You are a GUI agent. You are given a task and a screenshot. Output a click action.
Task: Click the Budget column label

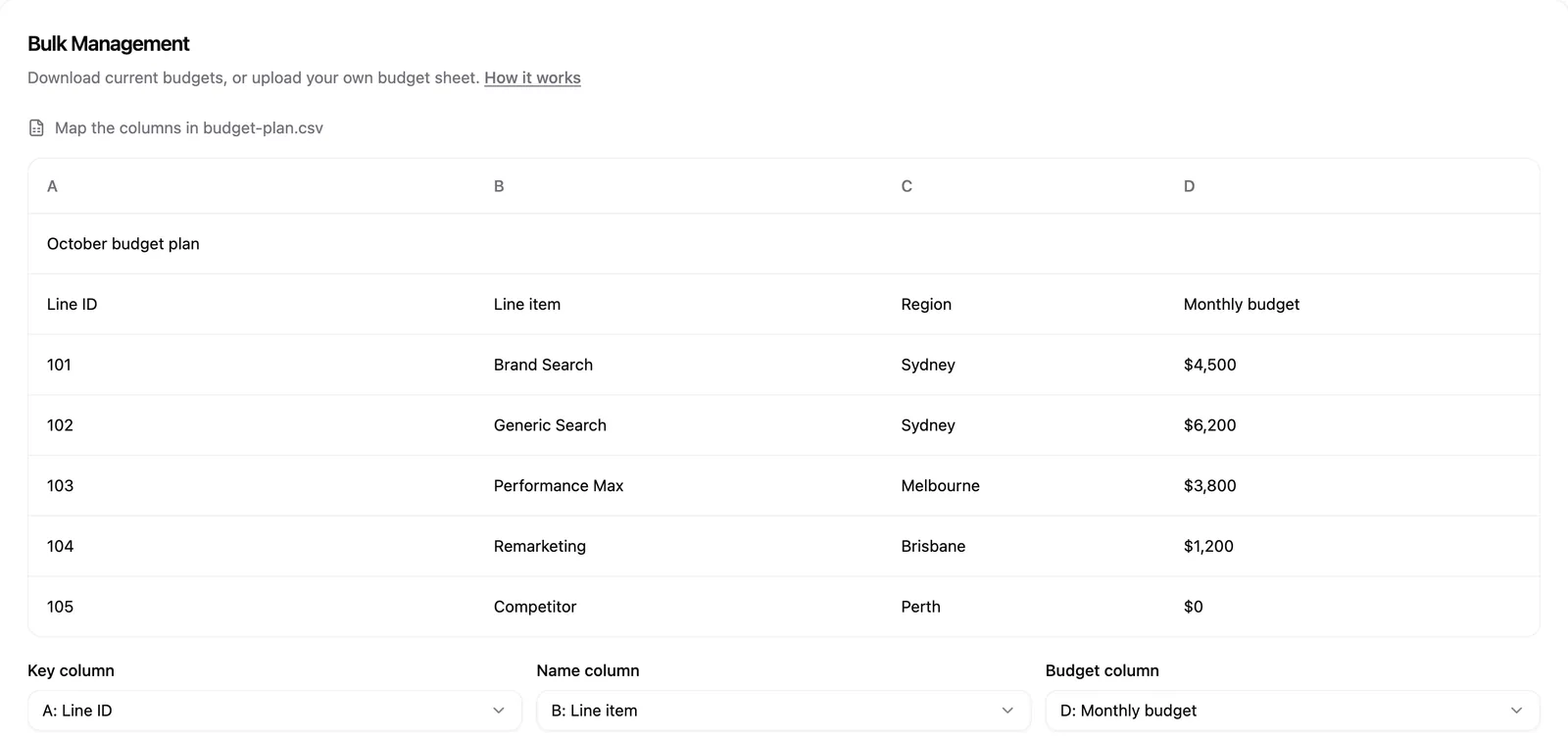point(1102,670)
